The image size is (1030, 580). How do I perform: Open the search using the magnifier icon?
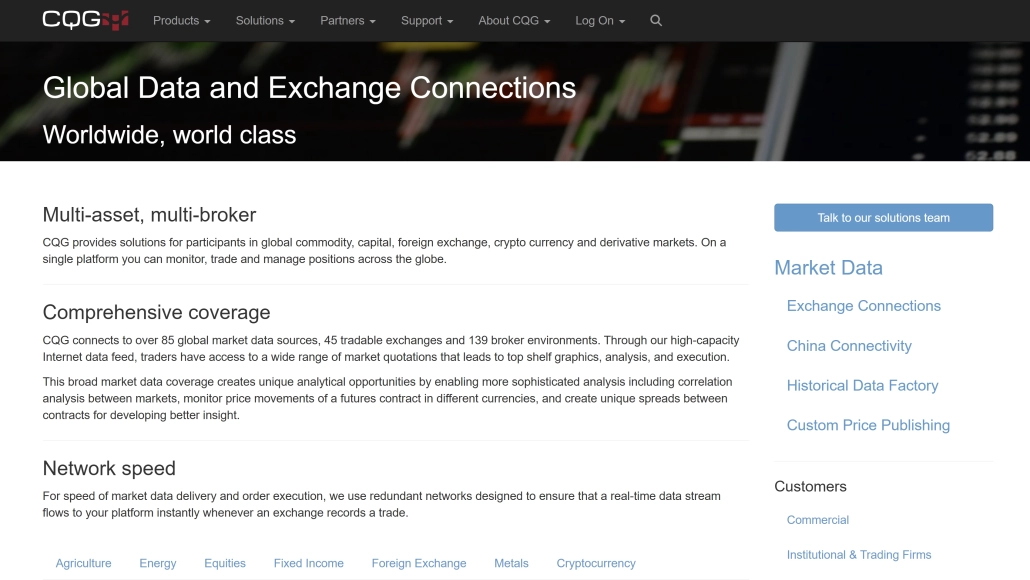pyautogui.click(x=656, y=20)
